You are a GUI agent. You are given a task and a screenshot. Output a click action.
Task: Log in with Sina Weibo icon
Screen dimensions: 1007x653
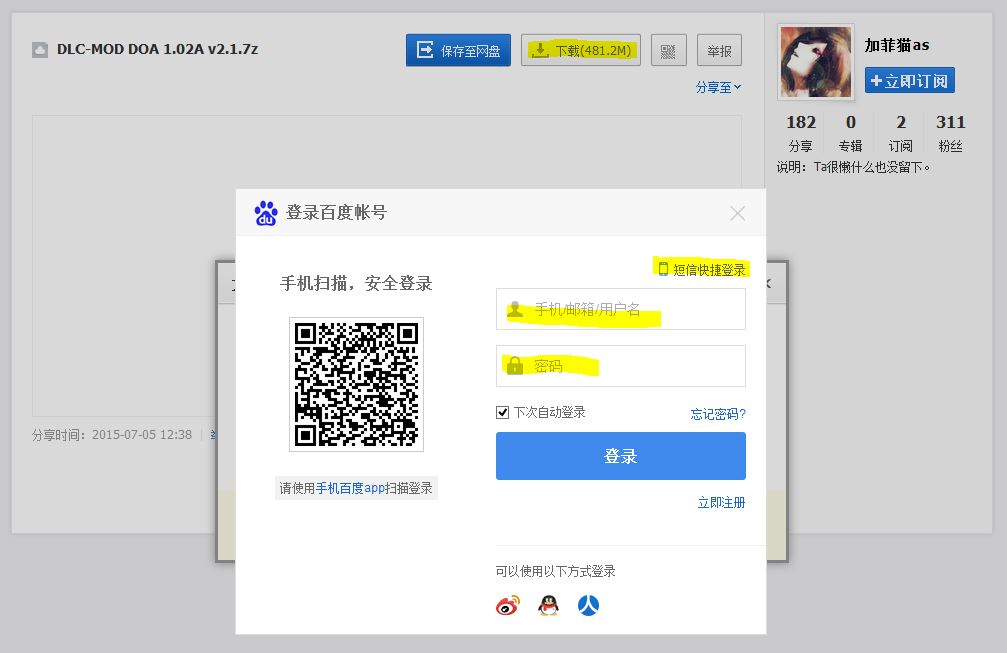tap(507, 605)
